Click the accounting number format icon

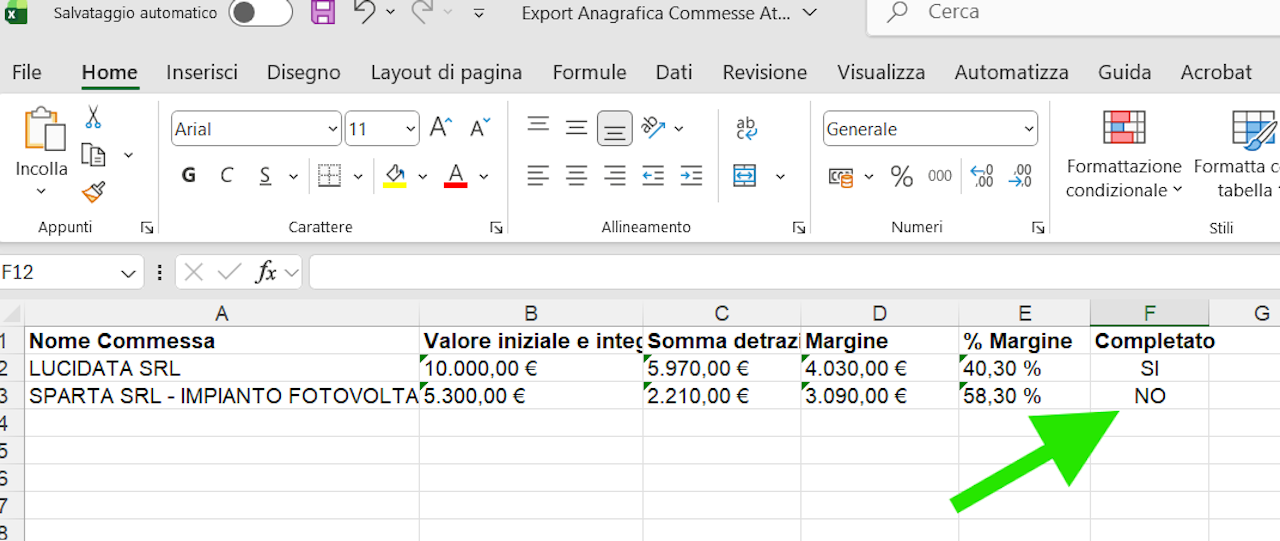[841, 177]
